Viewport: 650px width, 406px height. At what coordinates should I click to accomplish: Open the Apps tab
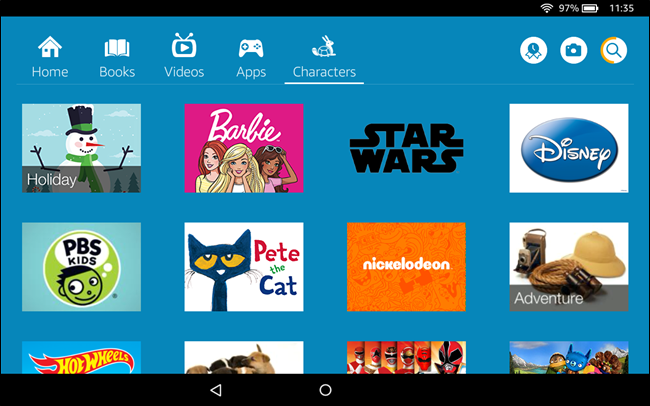coord(251,58)
